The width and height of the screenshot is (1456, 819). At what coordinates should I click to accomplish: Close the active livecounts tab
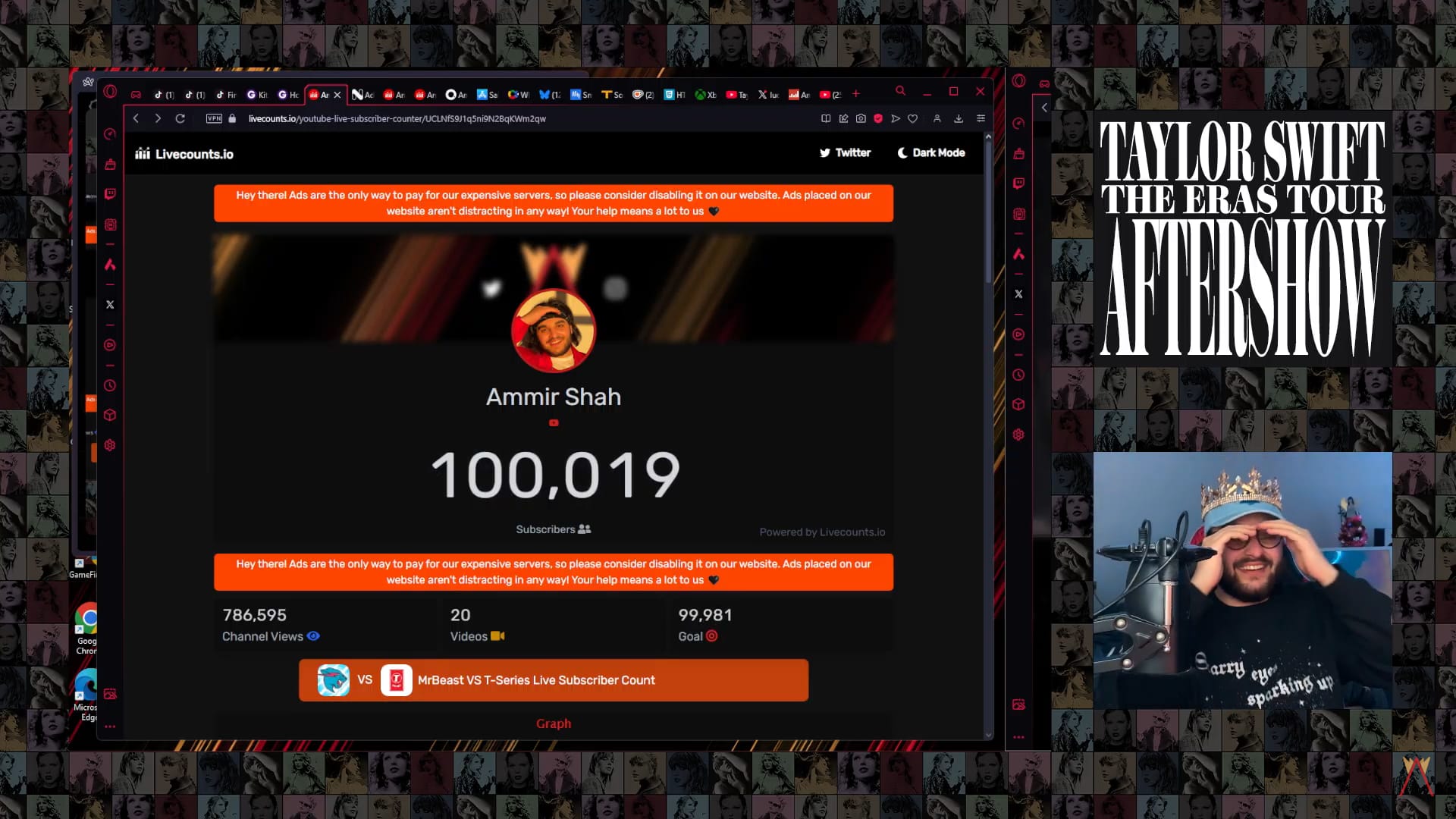coord(337,95)
